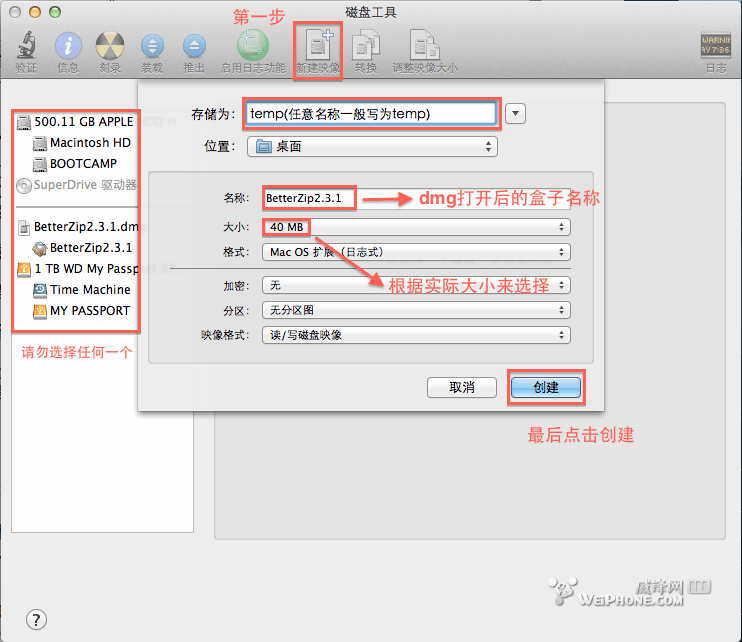
Task: Open the 信息 (Info) toolbar icon
Action: (x=68, y=47)
